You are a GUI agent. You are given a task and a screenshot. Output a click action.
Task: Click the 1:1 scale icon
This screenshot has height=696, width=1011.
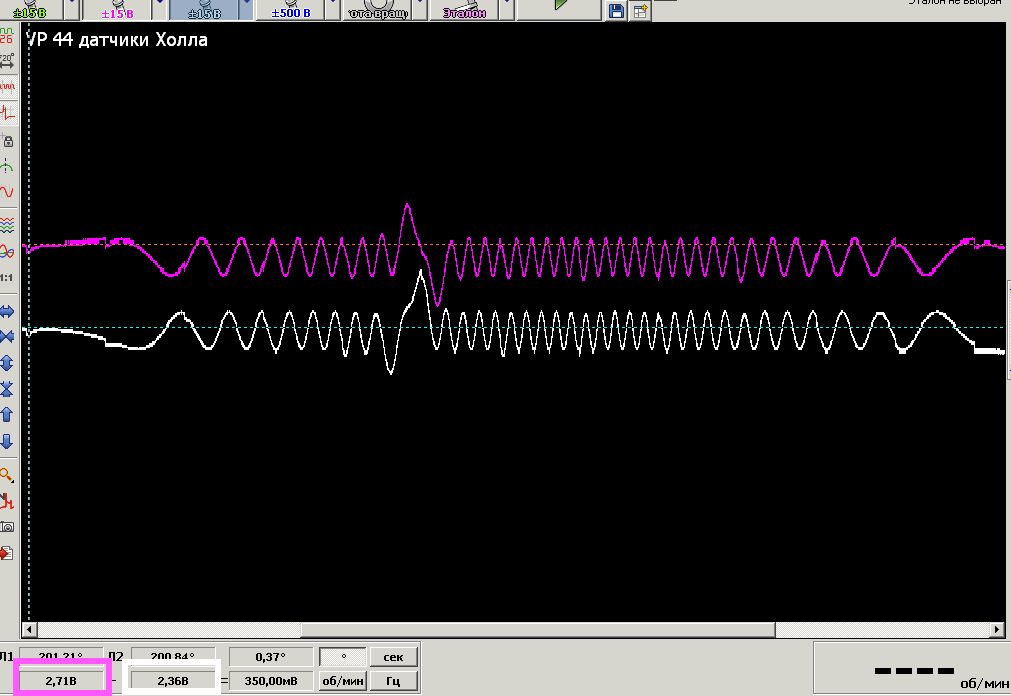8,277
